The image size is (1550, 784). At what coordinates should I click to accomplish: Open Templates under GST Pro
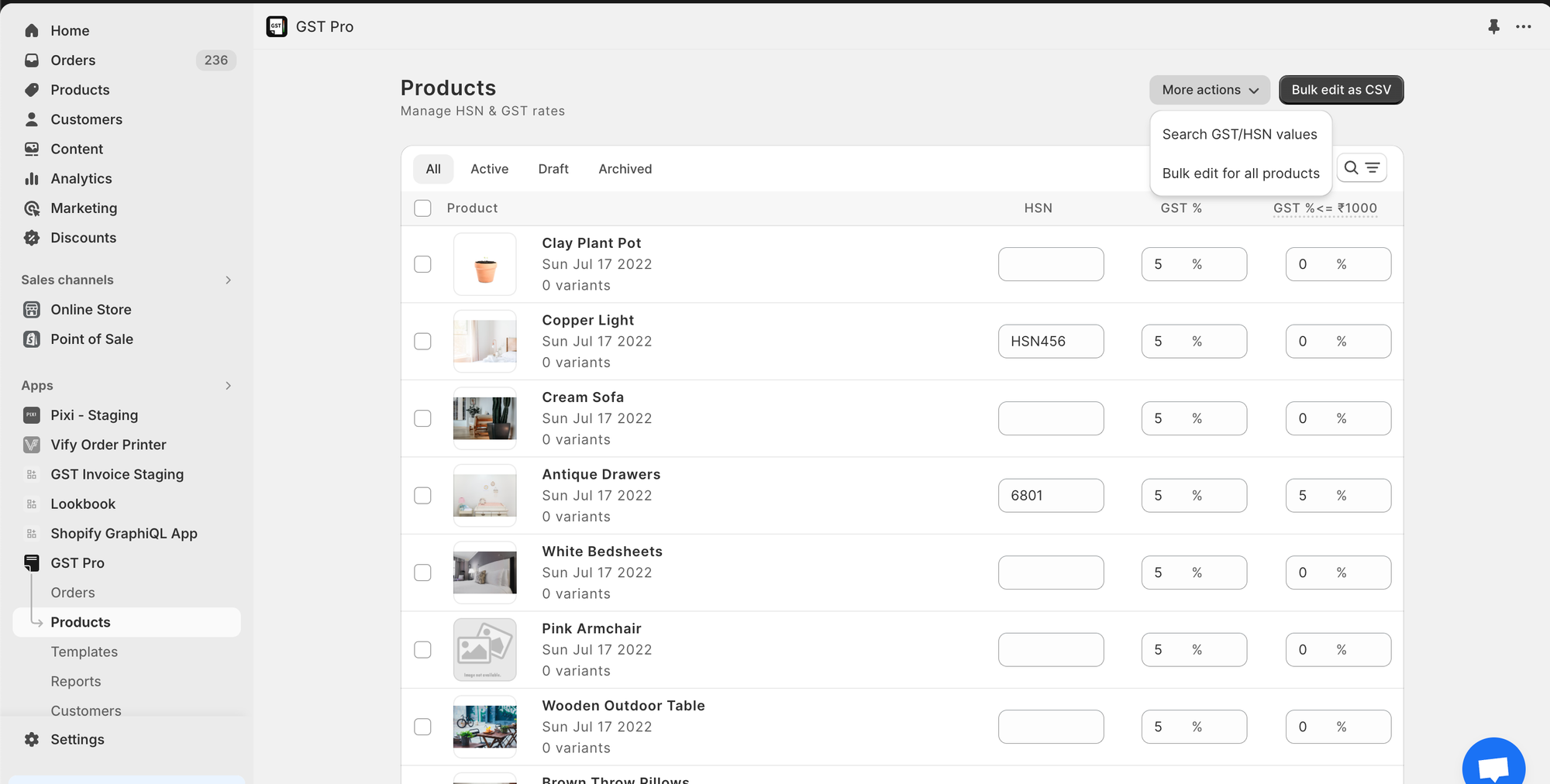point(84,652)
